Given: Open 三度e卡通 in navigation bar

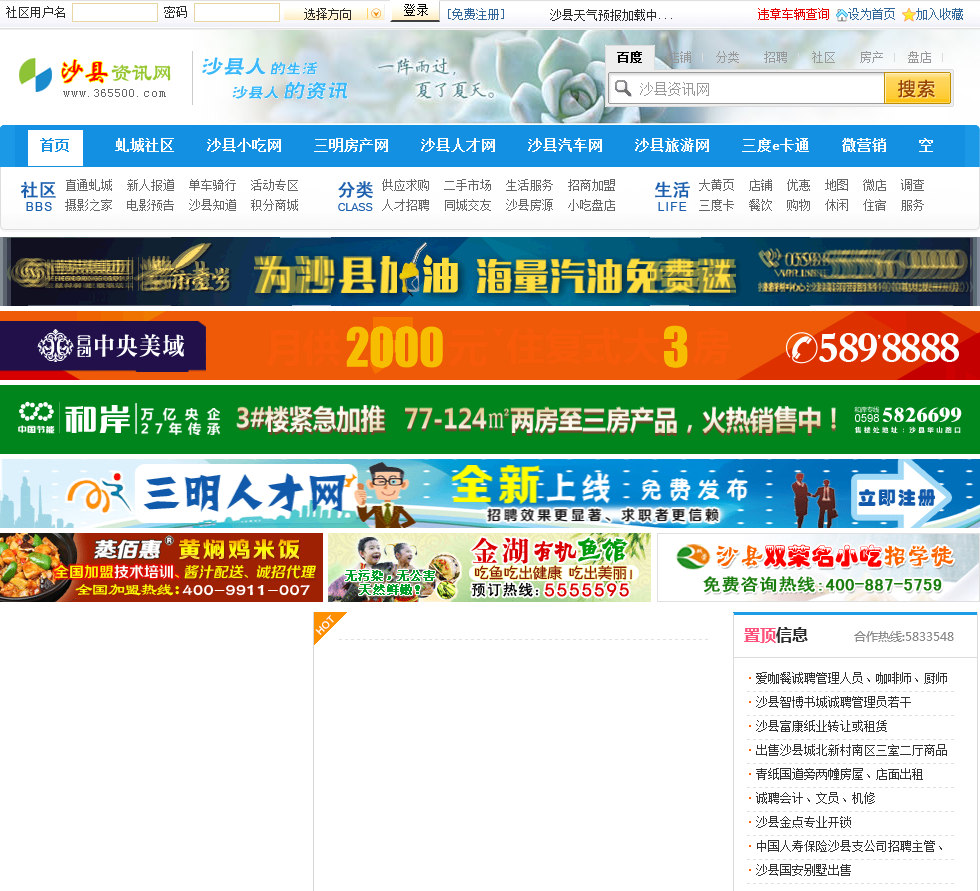Looking at the screenshot, I should tap(776, 146).
